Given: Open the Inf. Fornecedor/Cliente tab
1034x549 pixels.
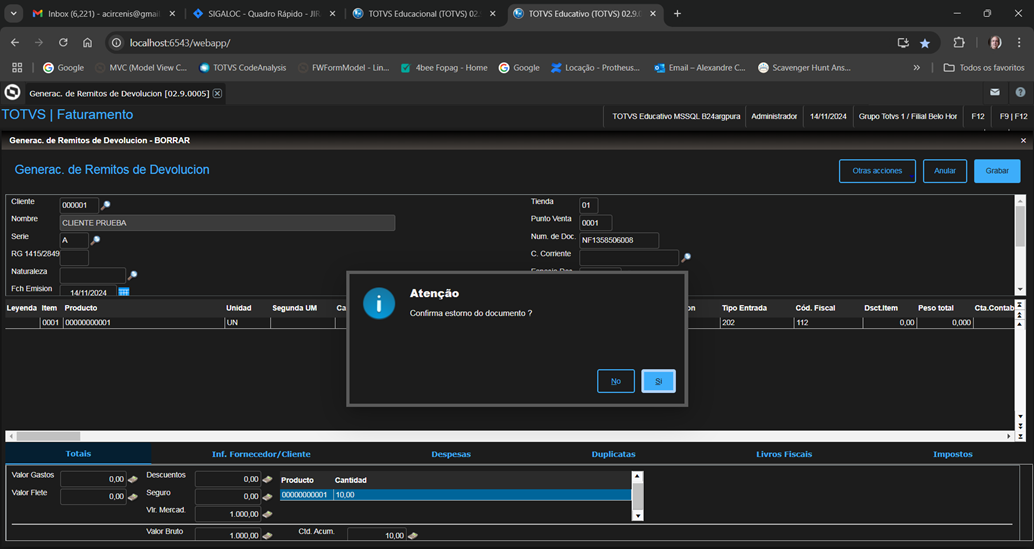Looking at the screenshot, I should [x=261, y=454].
